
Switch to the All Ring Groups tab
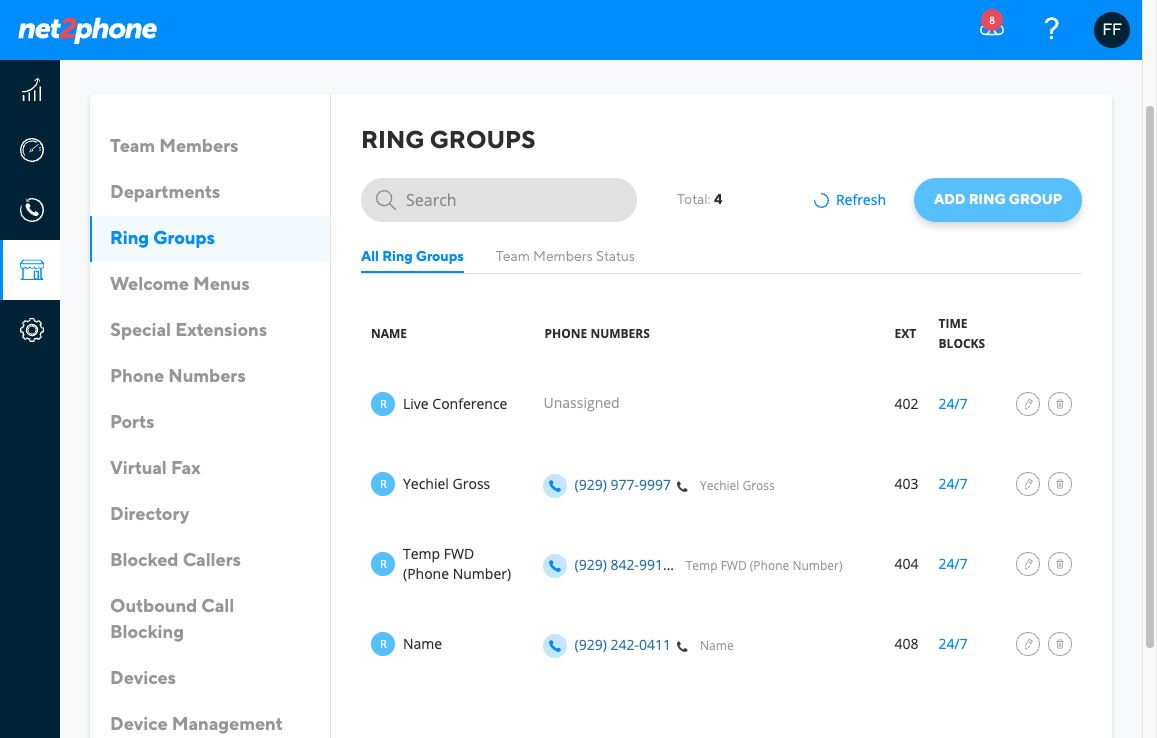click(412, 257)
